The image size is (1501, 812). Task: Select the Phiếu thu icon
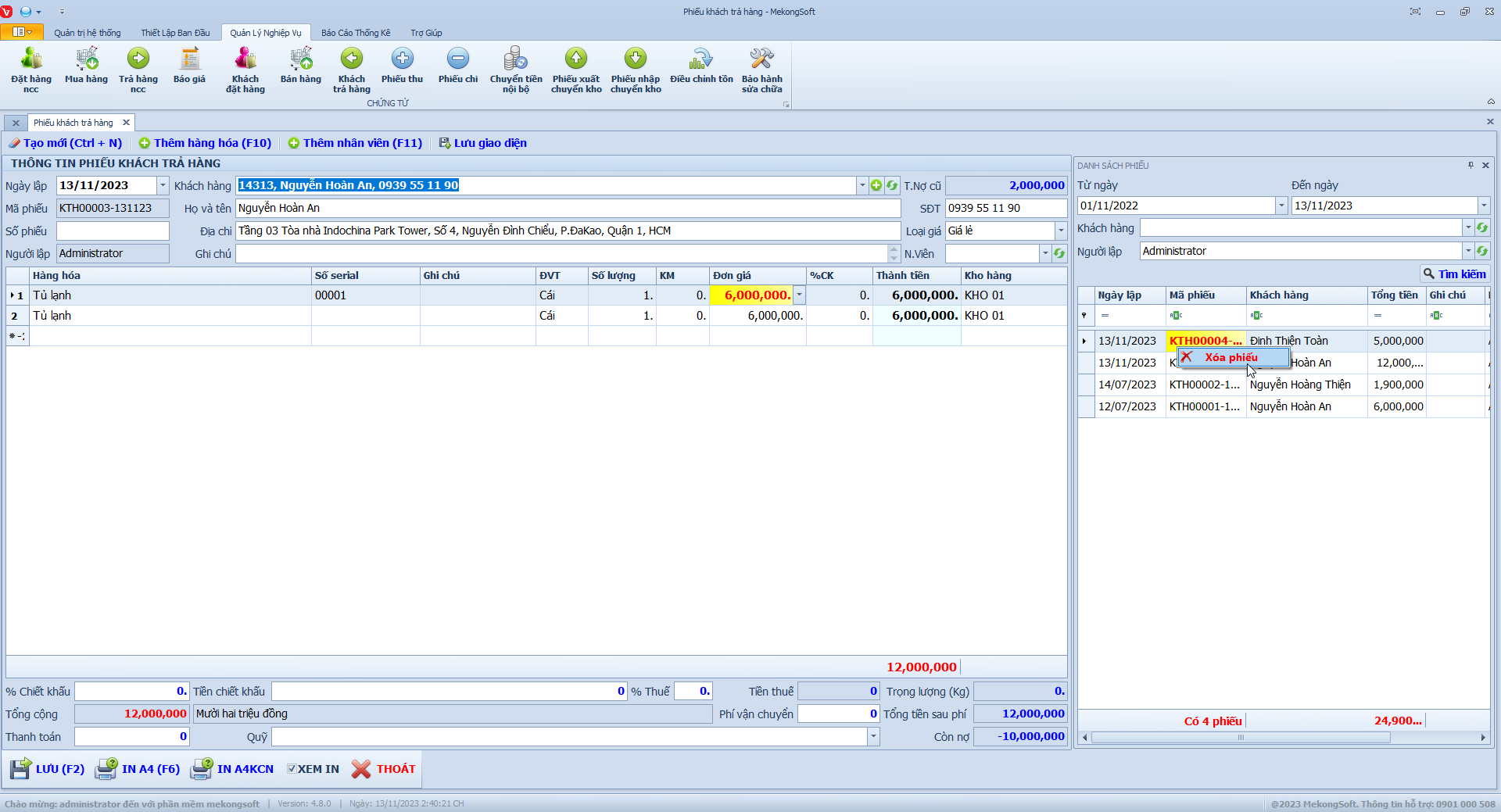click(402, 59)
